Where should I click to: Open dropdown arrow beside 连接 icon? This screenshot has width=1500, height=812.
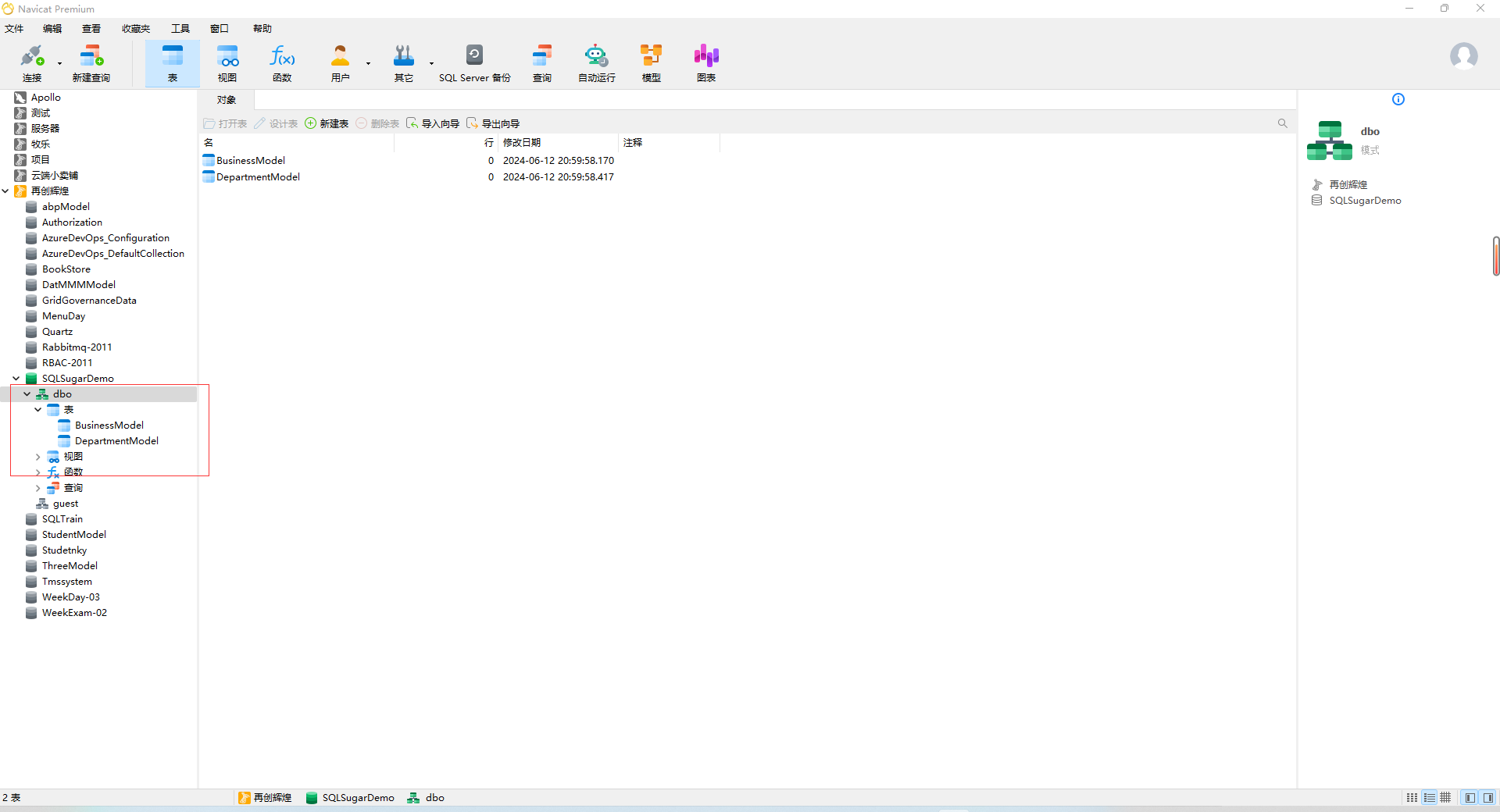59,63
